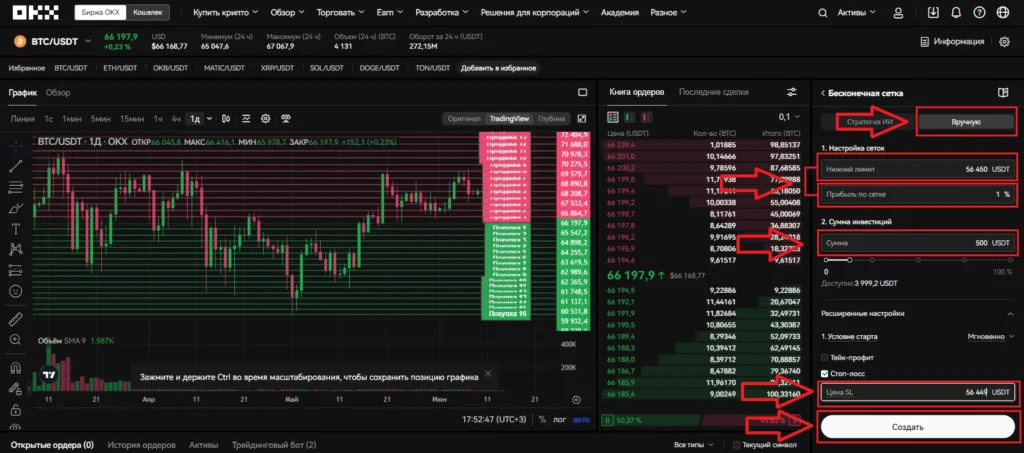
Task: Select the ruler measure tool
Action: point(16,319)
